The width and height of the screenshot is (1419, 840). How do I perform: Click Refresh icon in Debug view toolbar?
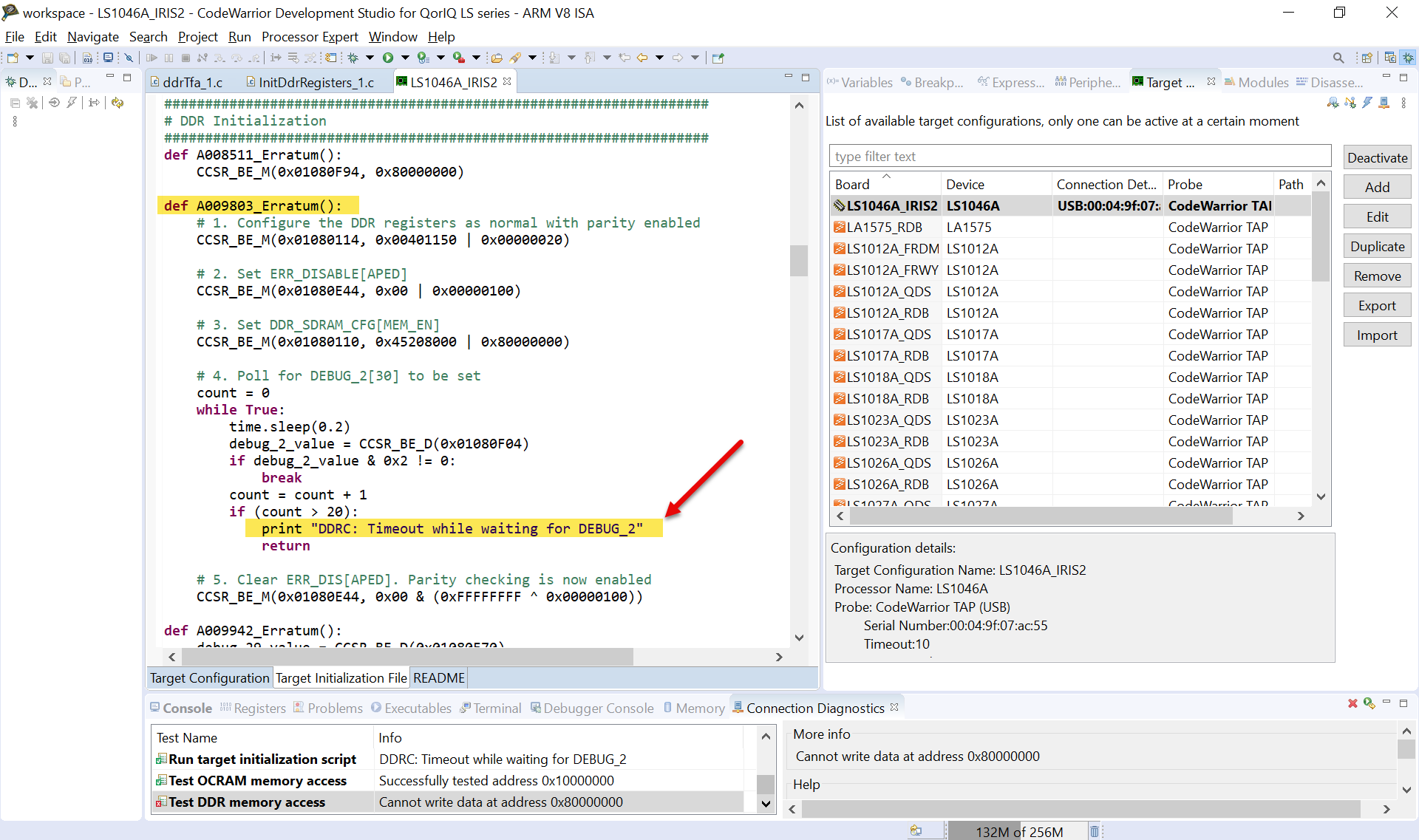(118, 103)
